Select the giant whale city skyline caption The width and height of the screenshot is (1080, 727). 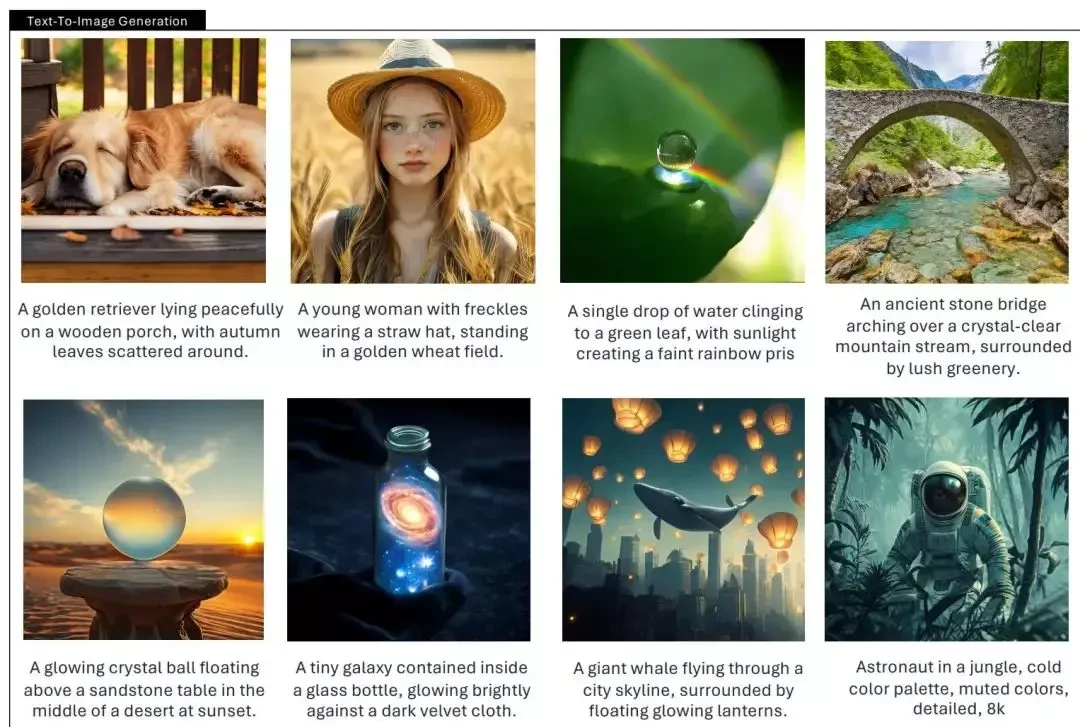[x=687, y=690]
